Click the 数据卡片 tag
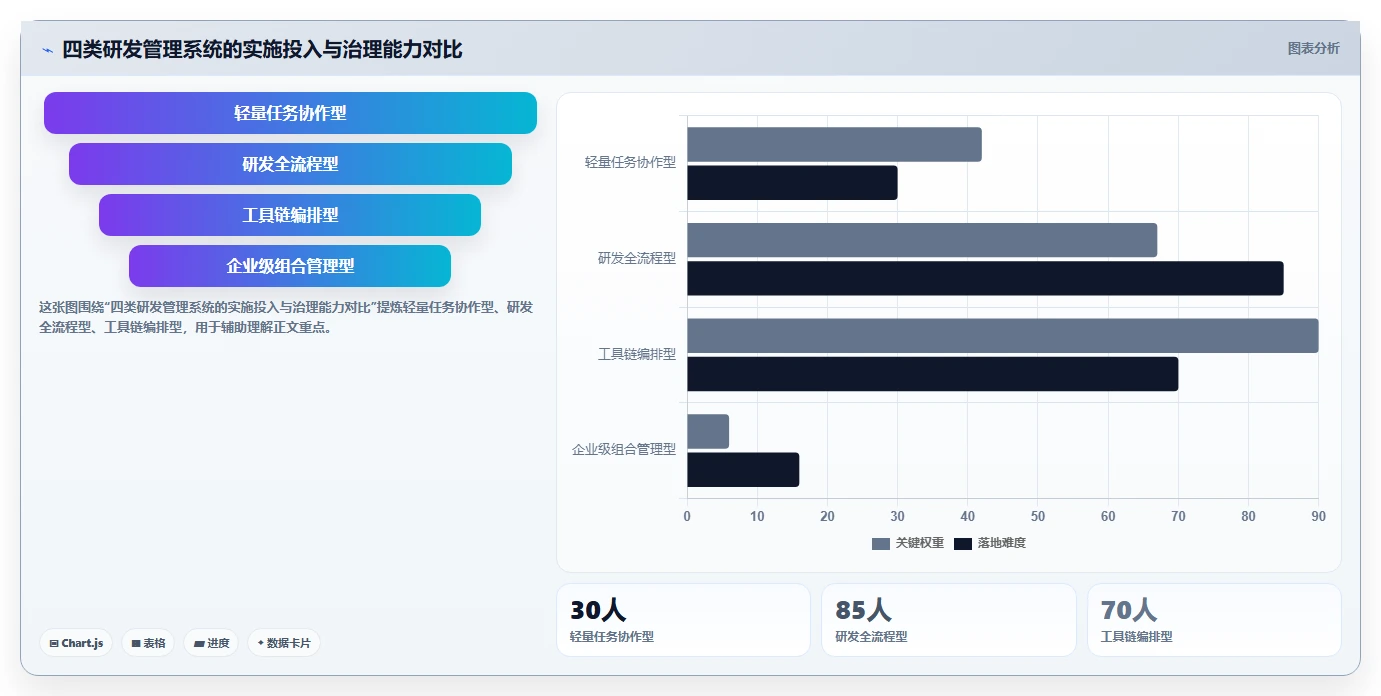The image size is (1381, 696). pyautogui.click(x=284, y=643)
